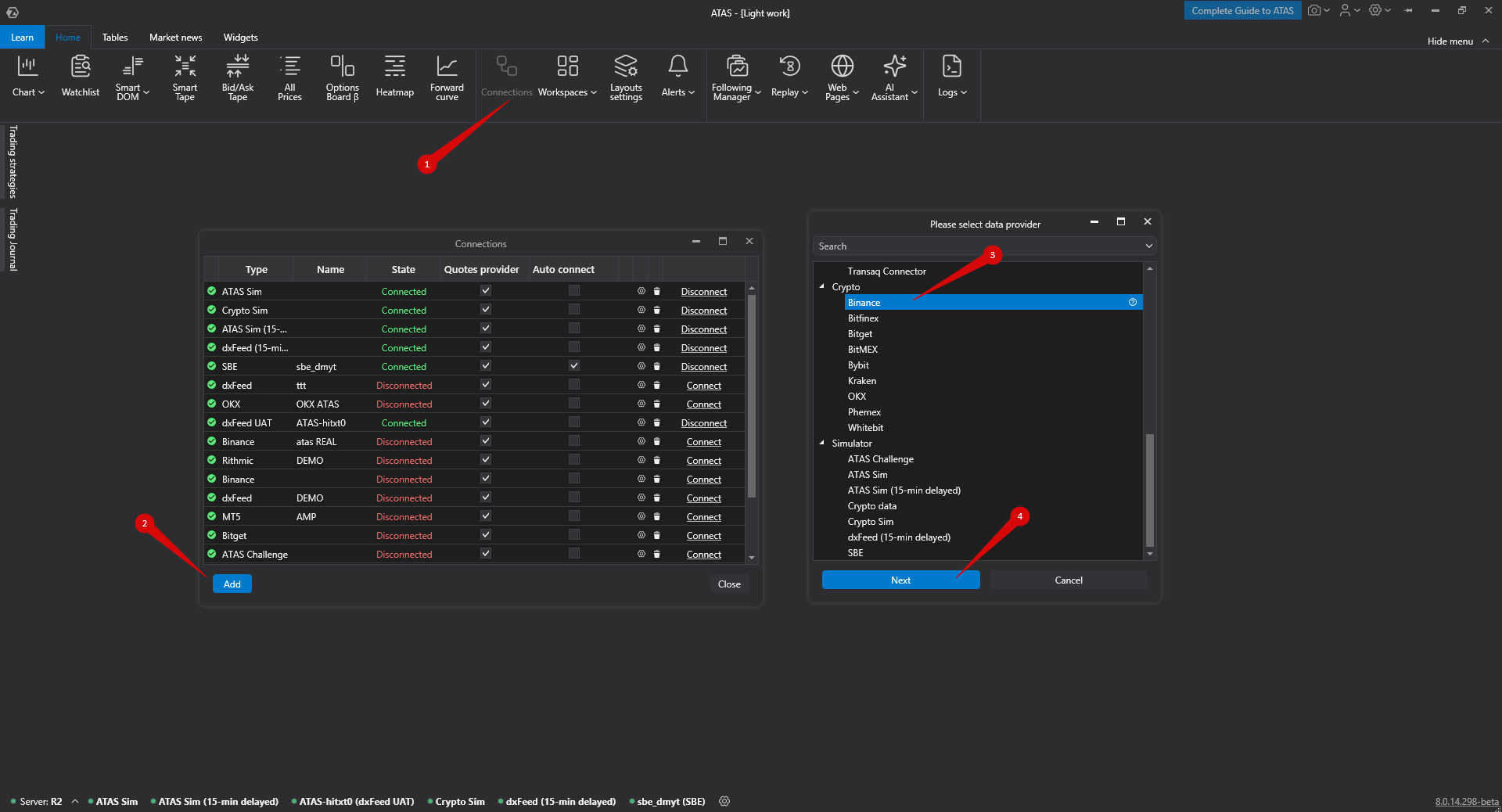Connect the Binance atas REAL connection
The width and height of the screenshot is (1502, 812).
(x=704, y=441)
